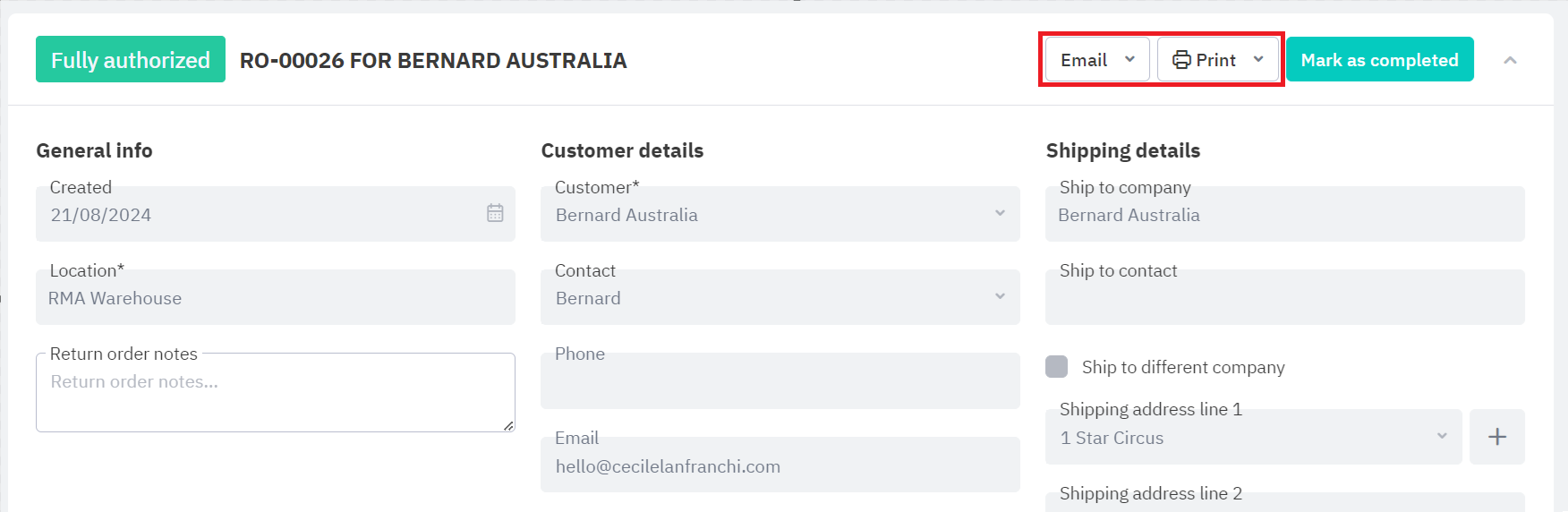Click the plus icon beside shipping address

point(1496,437)
